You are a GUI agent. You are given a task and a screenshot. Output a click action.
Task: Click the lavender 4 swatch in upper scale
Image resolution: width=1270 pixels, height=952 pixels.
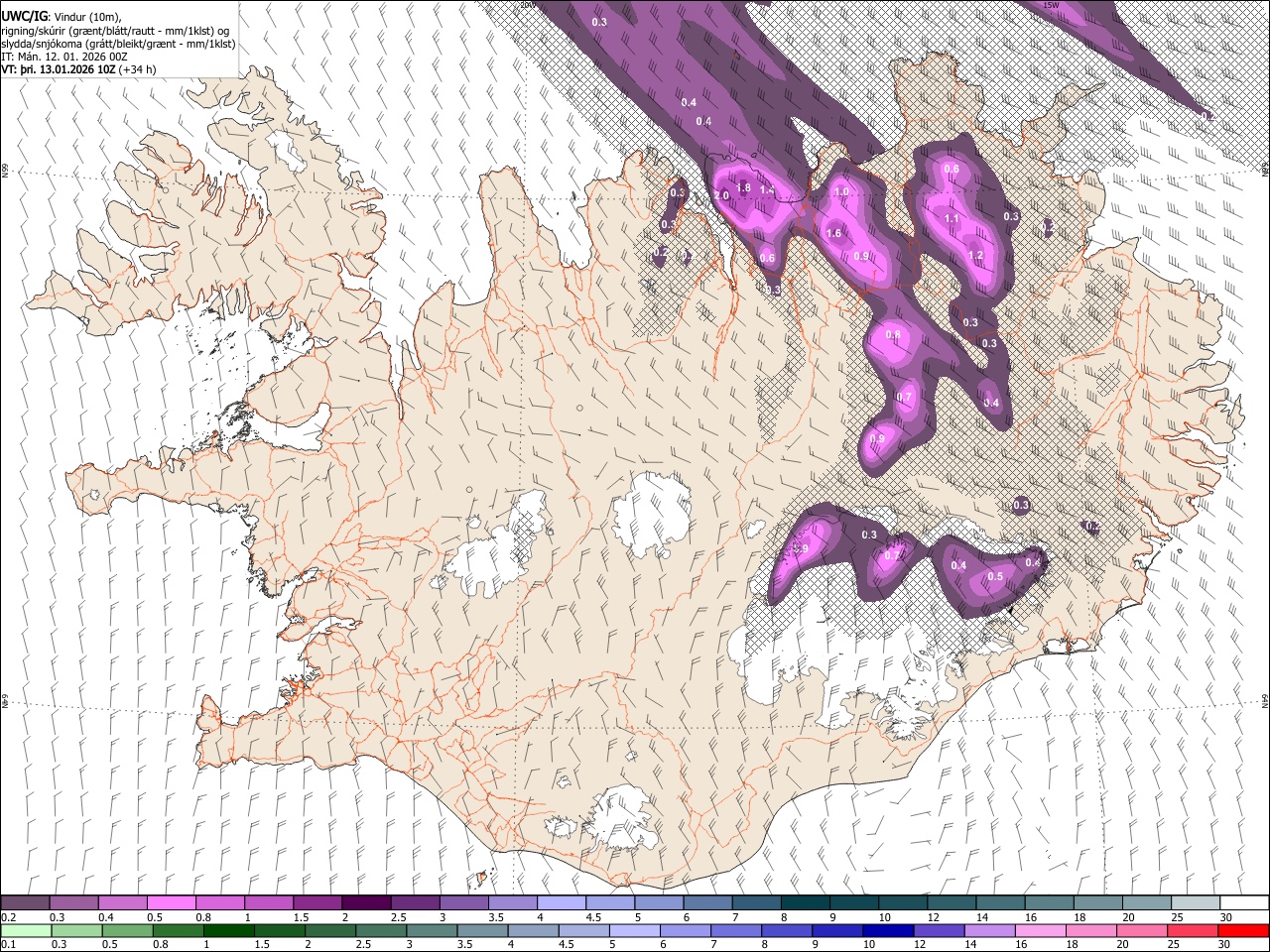562,903
